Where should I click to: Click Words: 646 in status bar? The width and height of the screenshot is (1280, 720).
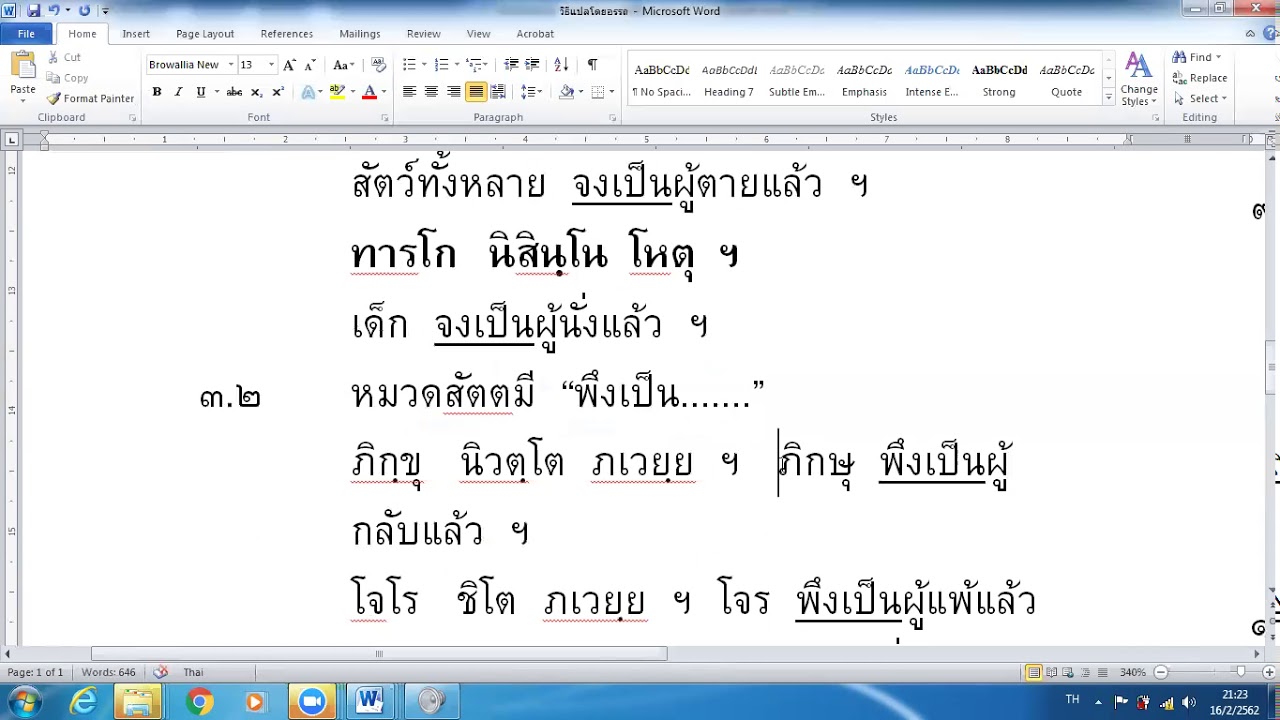(x=108, y=672)
